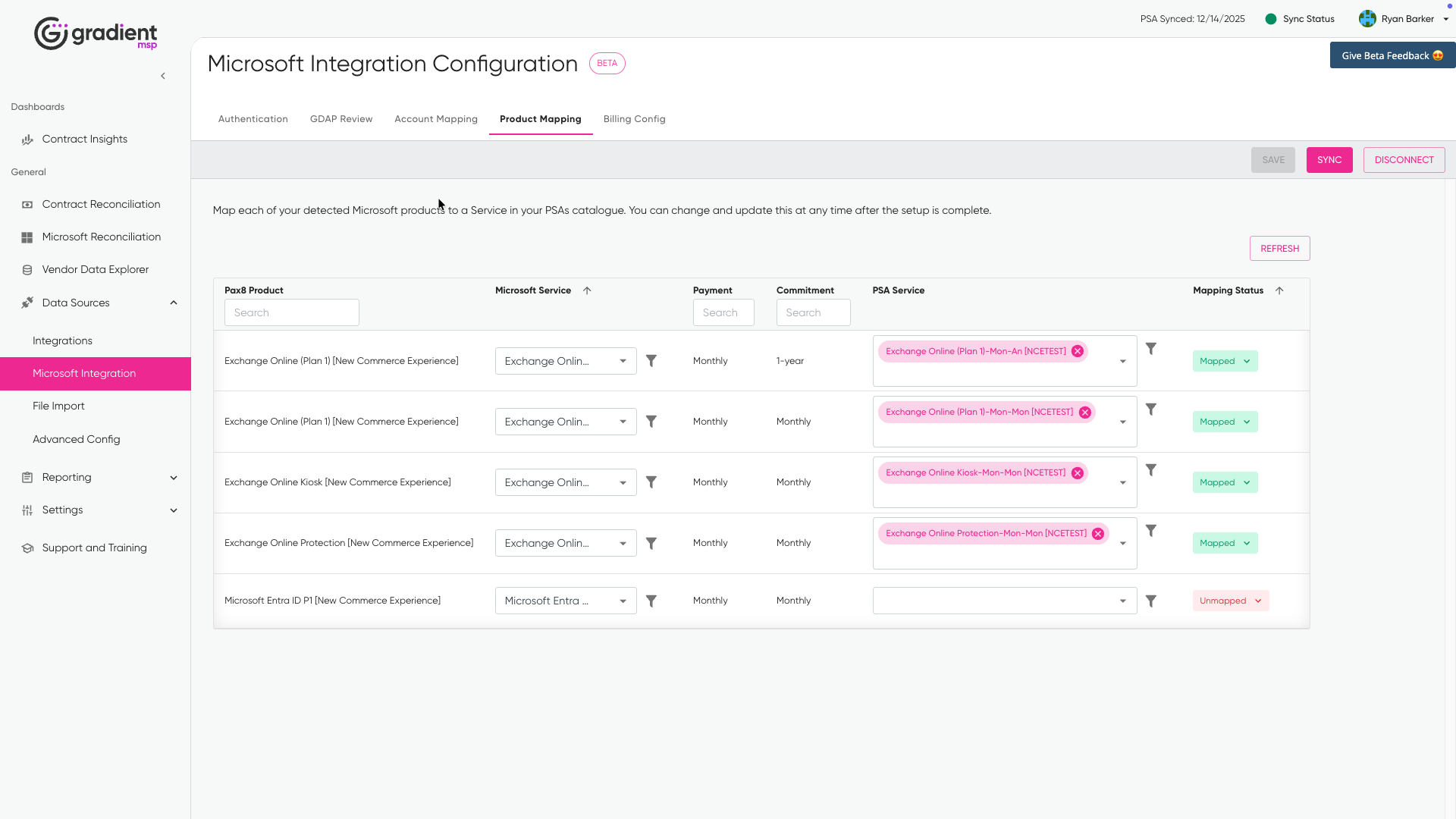Open the Unmapped status dropdown
This screenshot has width=1456, height=819.
[x=1231, y=601]
